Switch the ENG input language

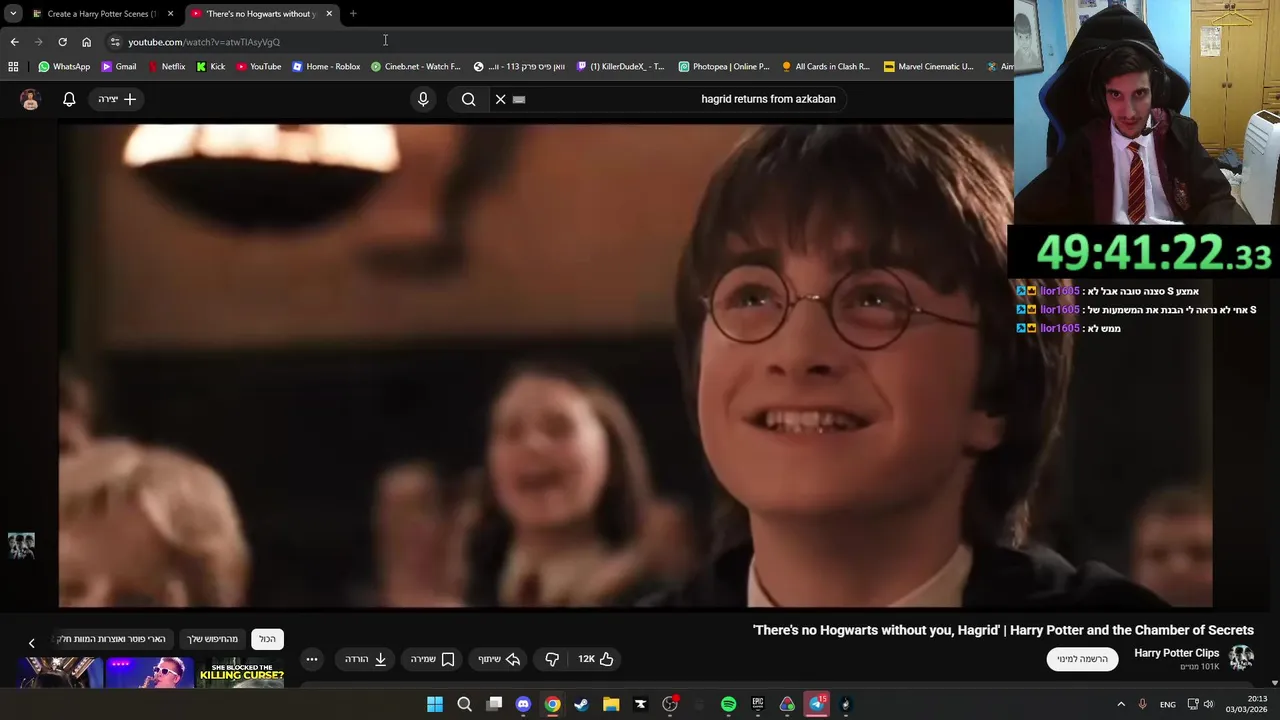(1167, 704)
